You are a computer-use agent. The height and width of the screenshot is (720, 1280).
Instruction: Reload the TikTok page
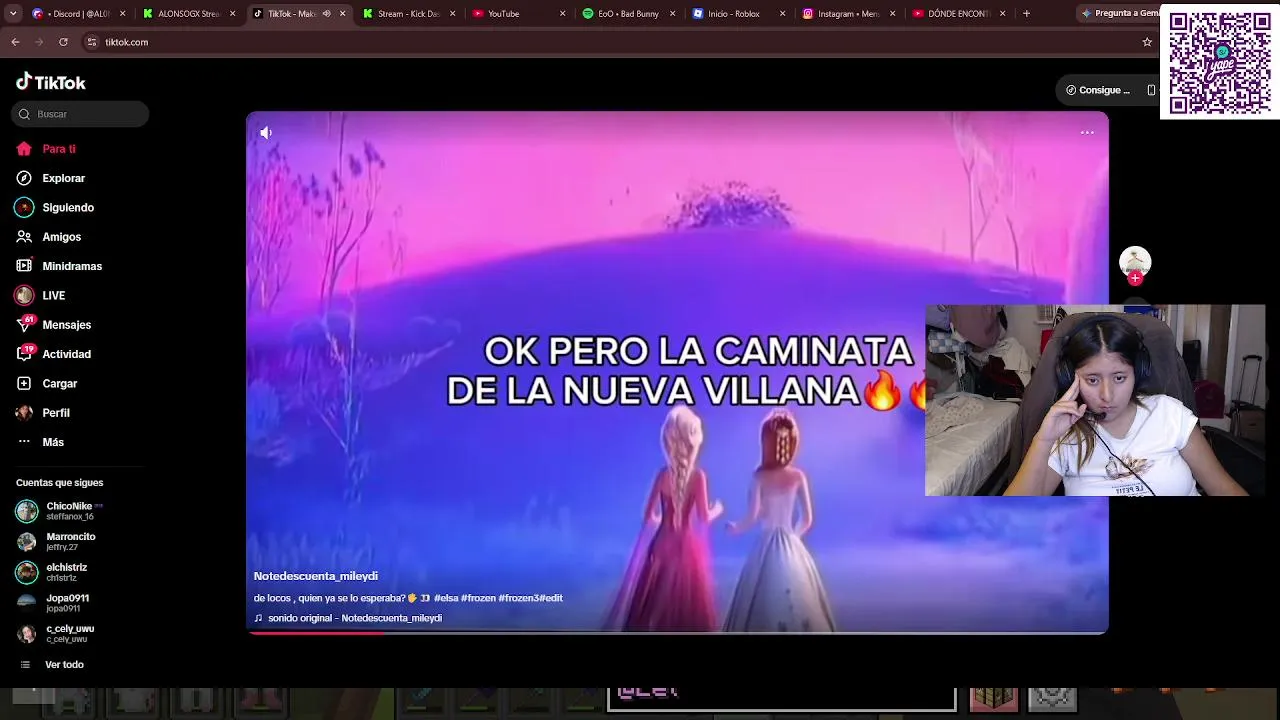tap(63, 42)
